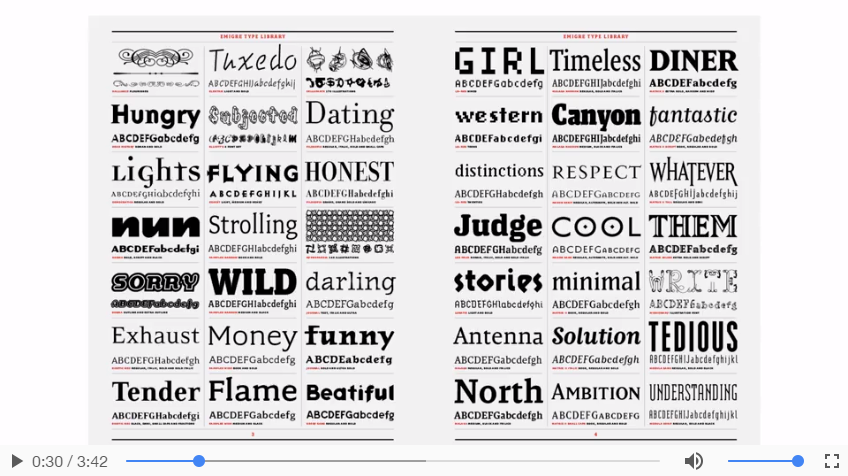
Task: Click the 'western' font sample
Action: click(499, 116)
